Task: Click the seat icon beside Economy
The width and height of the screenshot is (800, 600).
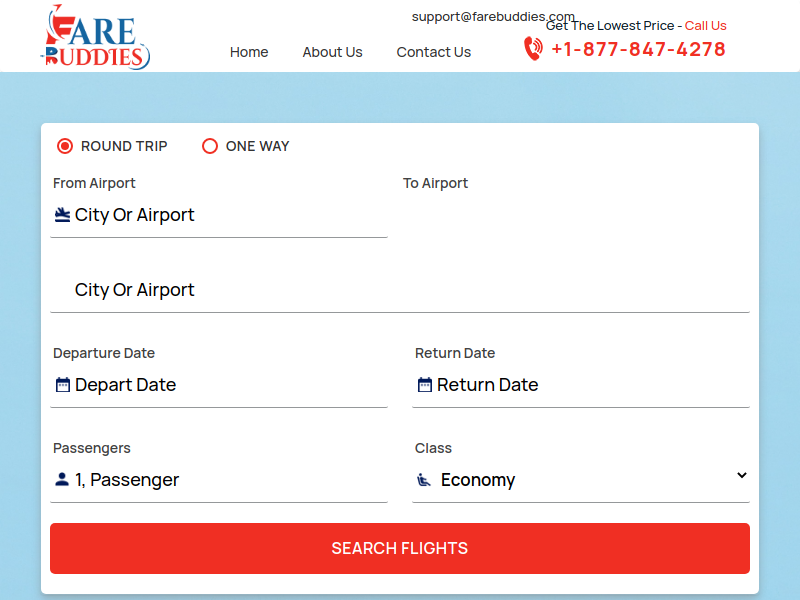Action: pos(425,480)
